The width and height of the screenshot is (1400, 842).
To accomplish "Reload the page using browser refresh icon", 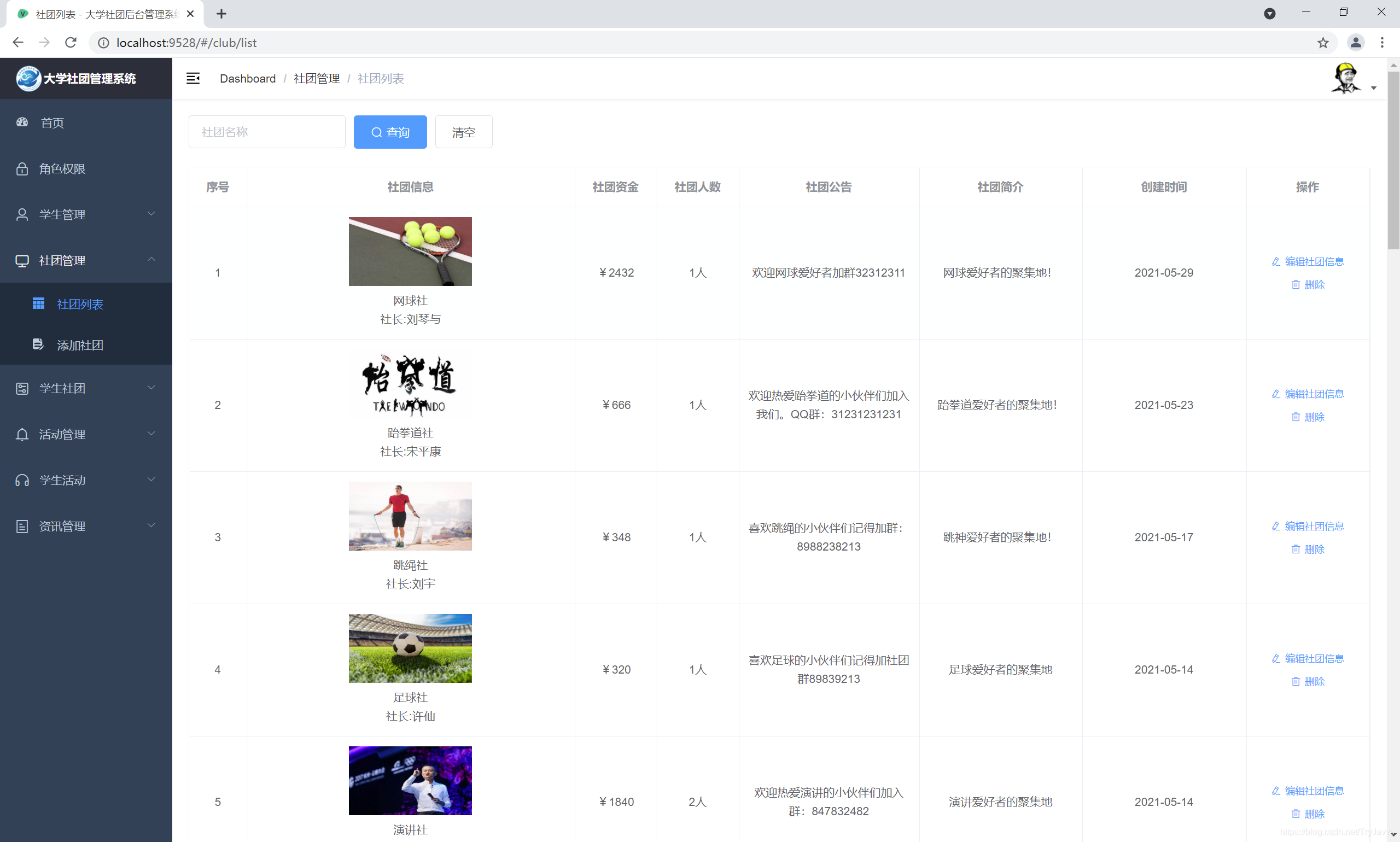I will coord(71,43).
